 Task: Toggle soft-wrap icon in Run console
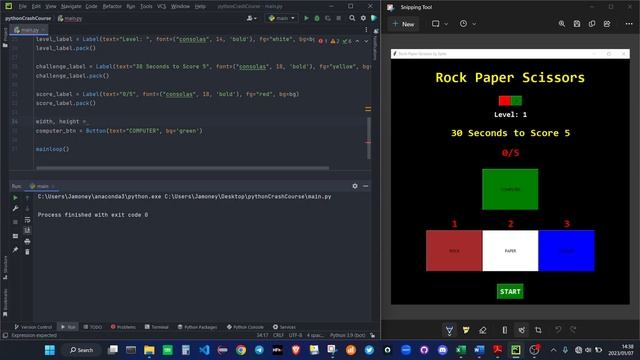27,220
